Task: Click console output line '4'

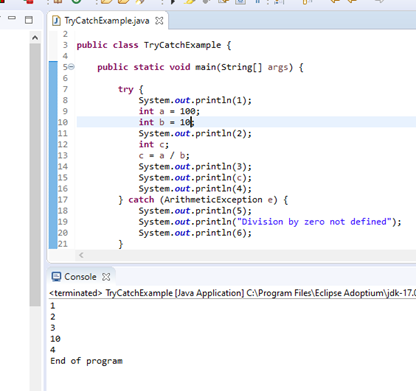Action: pos(53,350)
